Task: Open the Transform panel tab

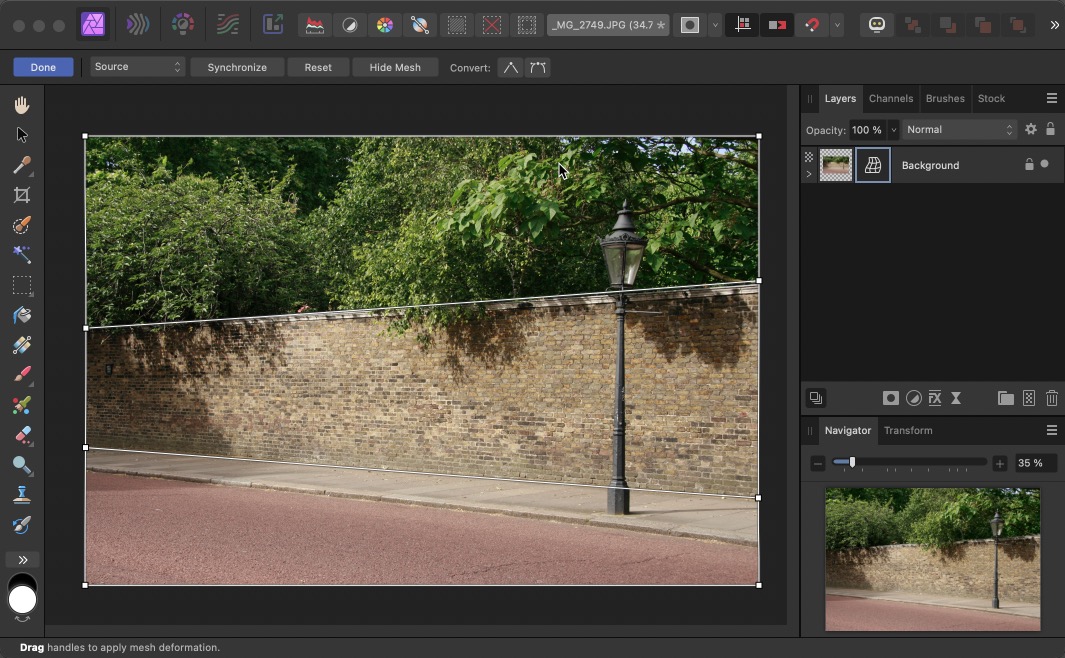Action: [907, 430]
